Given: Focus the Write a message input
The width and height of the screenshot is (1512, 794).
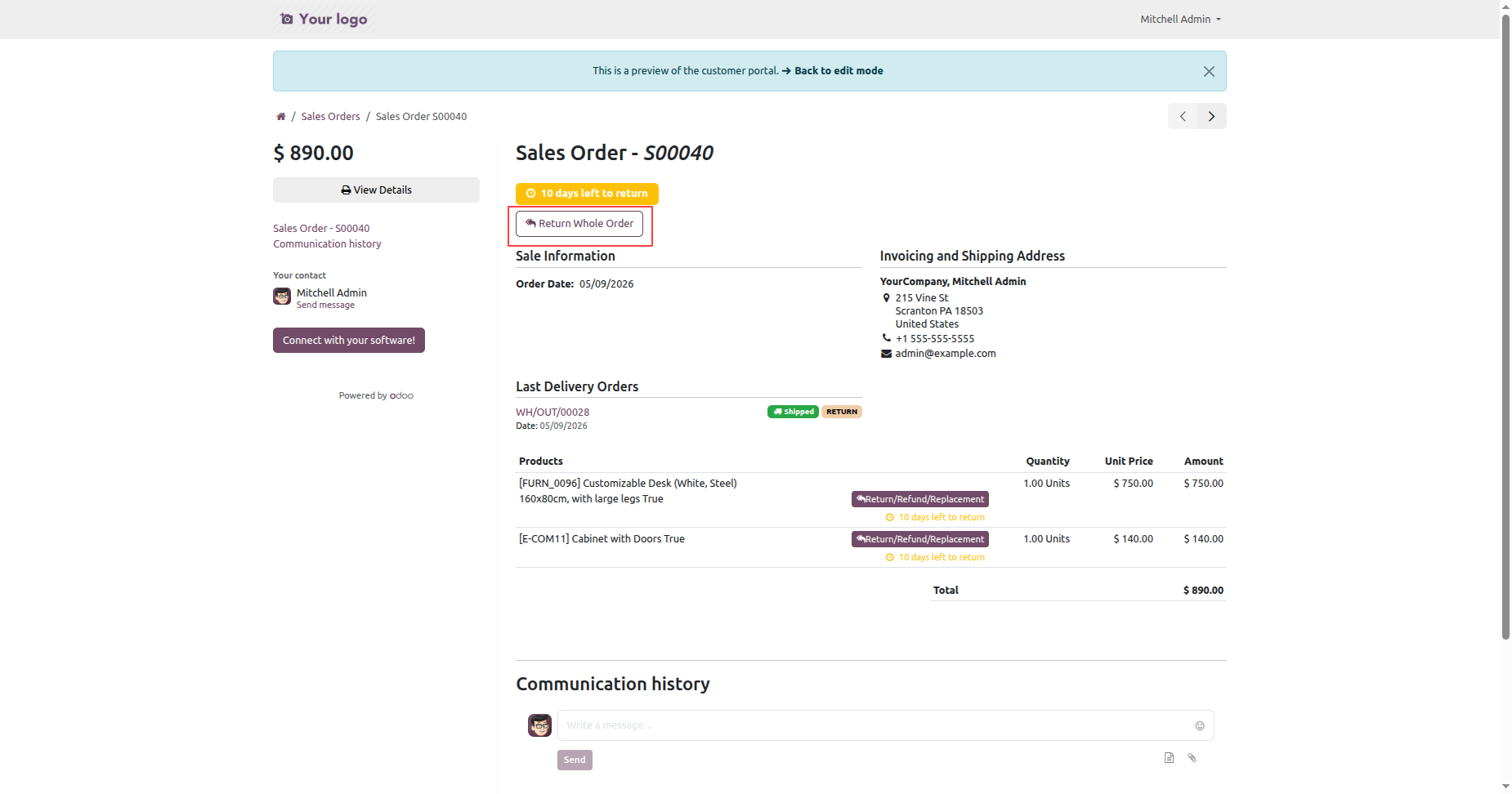Looking at the screenshot, I should tap(873, 725).
